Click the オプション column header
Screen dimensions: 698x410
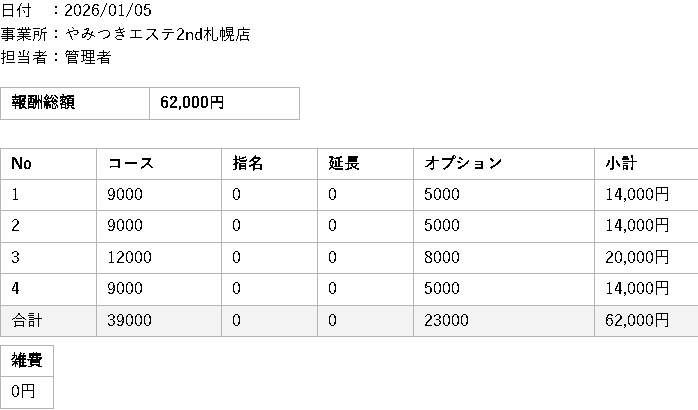463,163
